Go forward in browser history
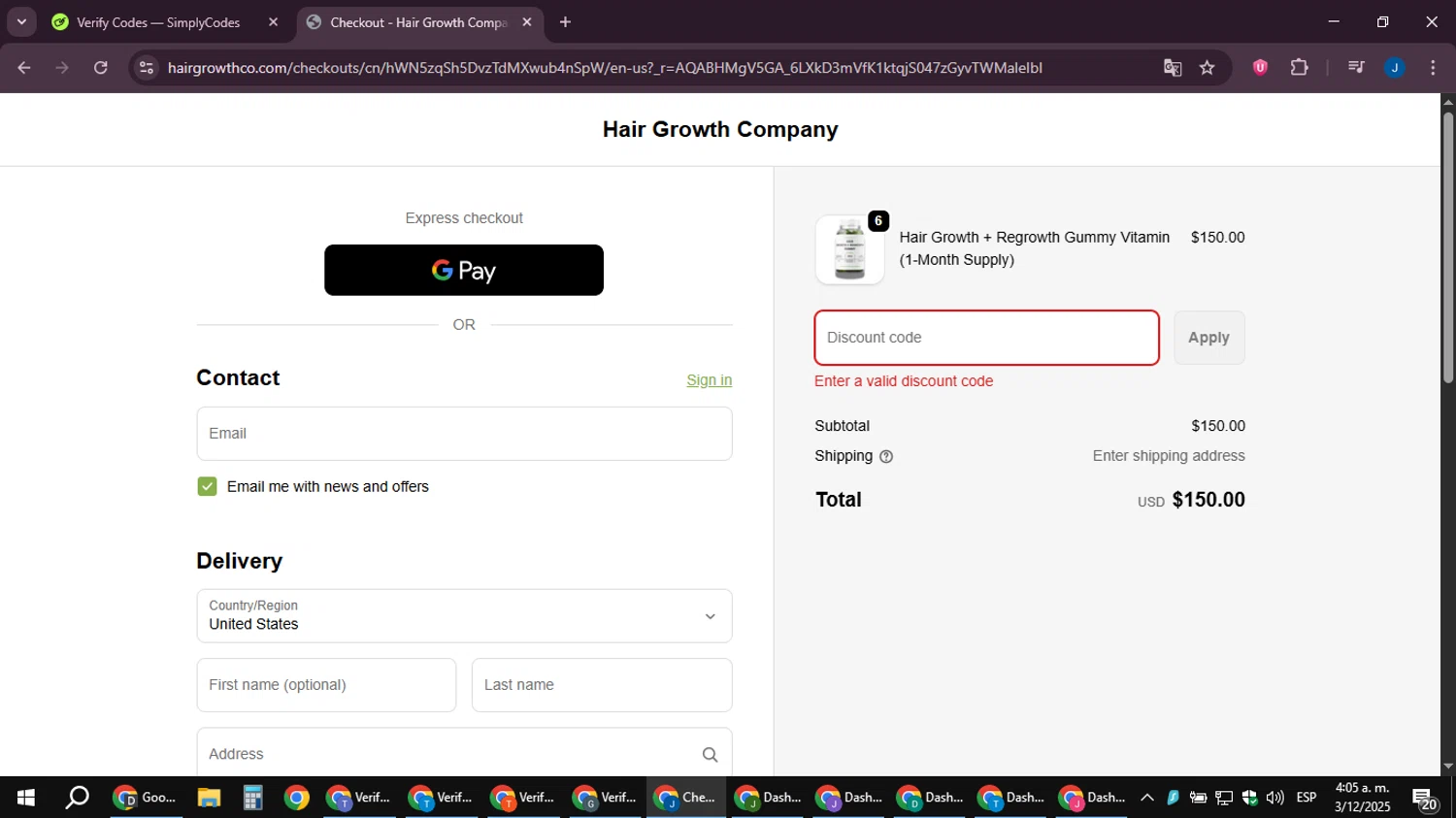The width and height of the screenshot is (1456, 818). [62, 68]
